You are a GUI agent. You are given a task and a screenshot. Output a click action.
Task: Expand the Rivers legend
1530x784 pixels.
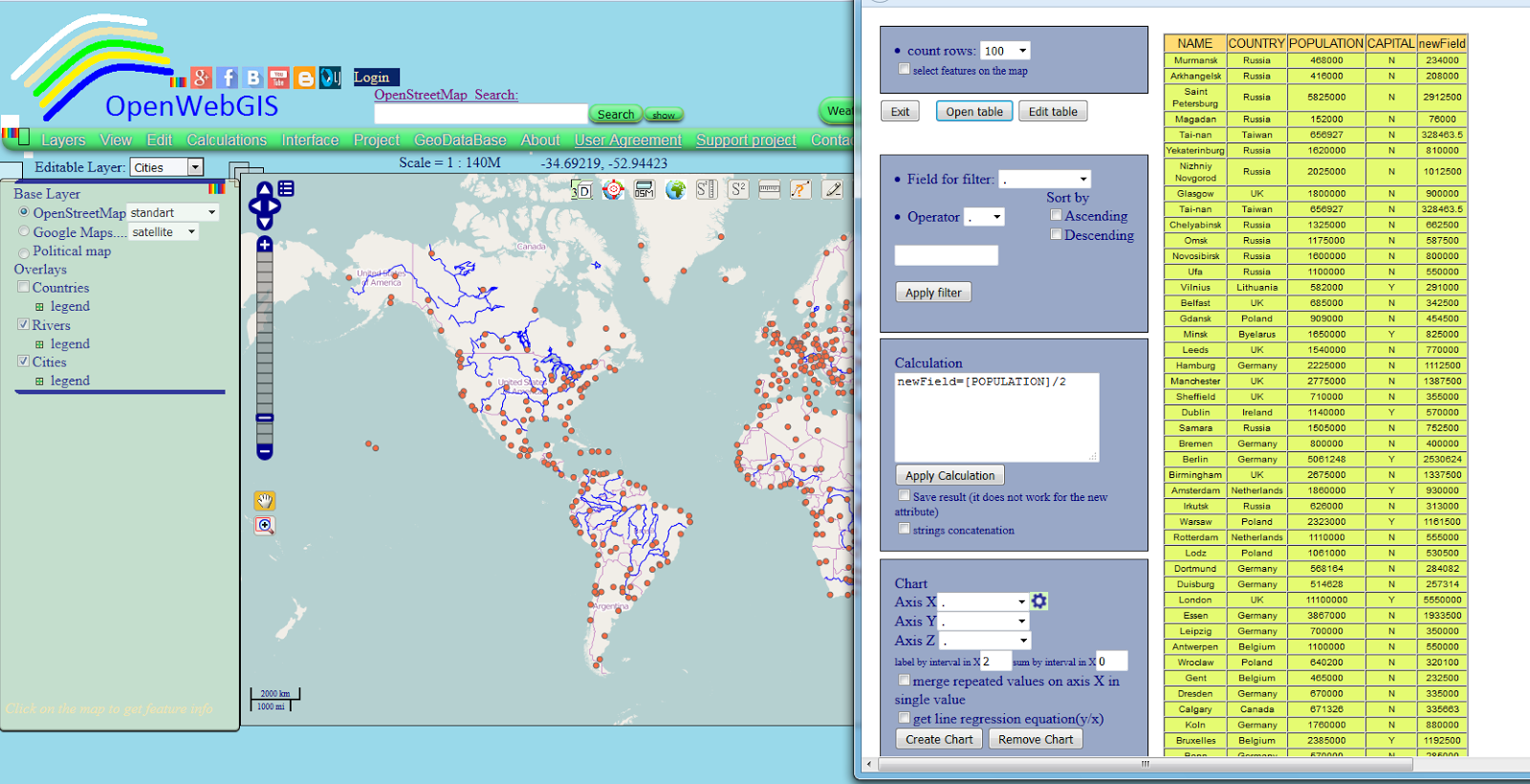coord(39,344)
